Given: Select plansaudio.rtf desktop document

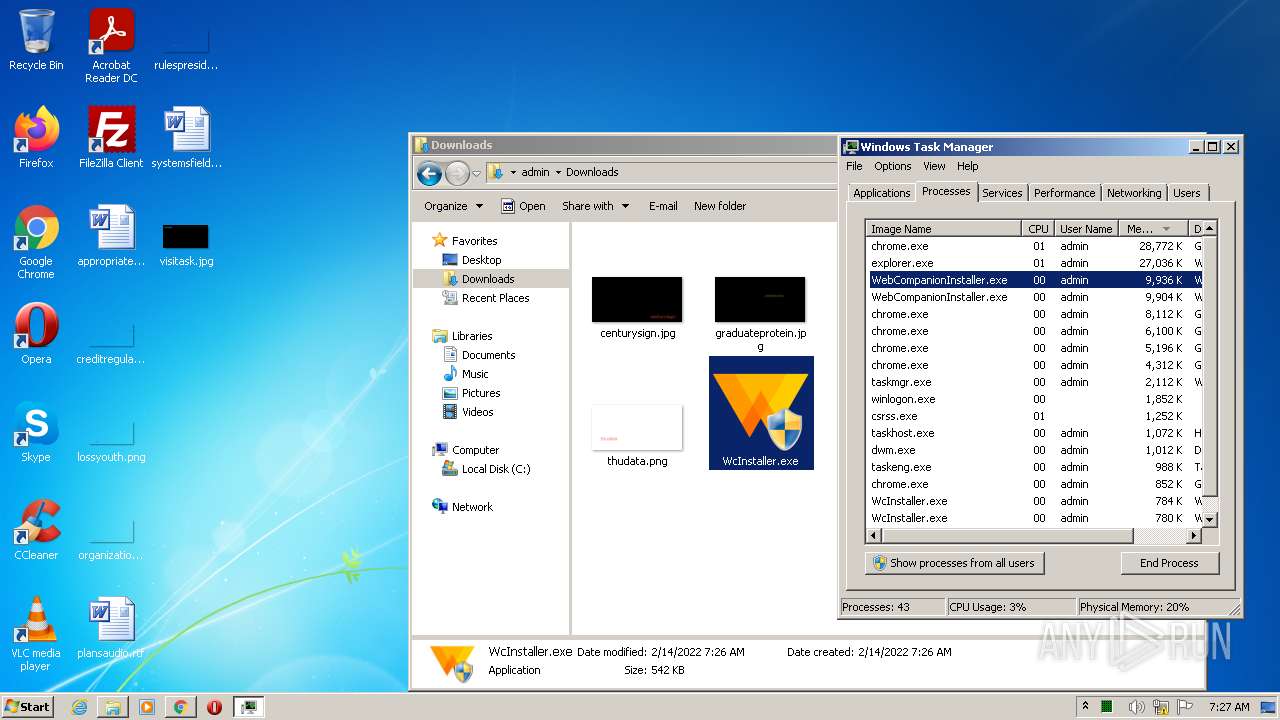Looking at the screenshot, I should click(111, 628).
